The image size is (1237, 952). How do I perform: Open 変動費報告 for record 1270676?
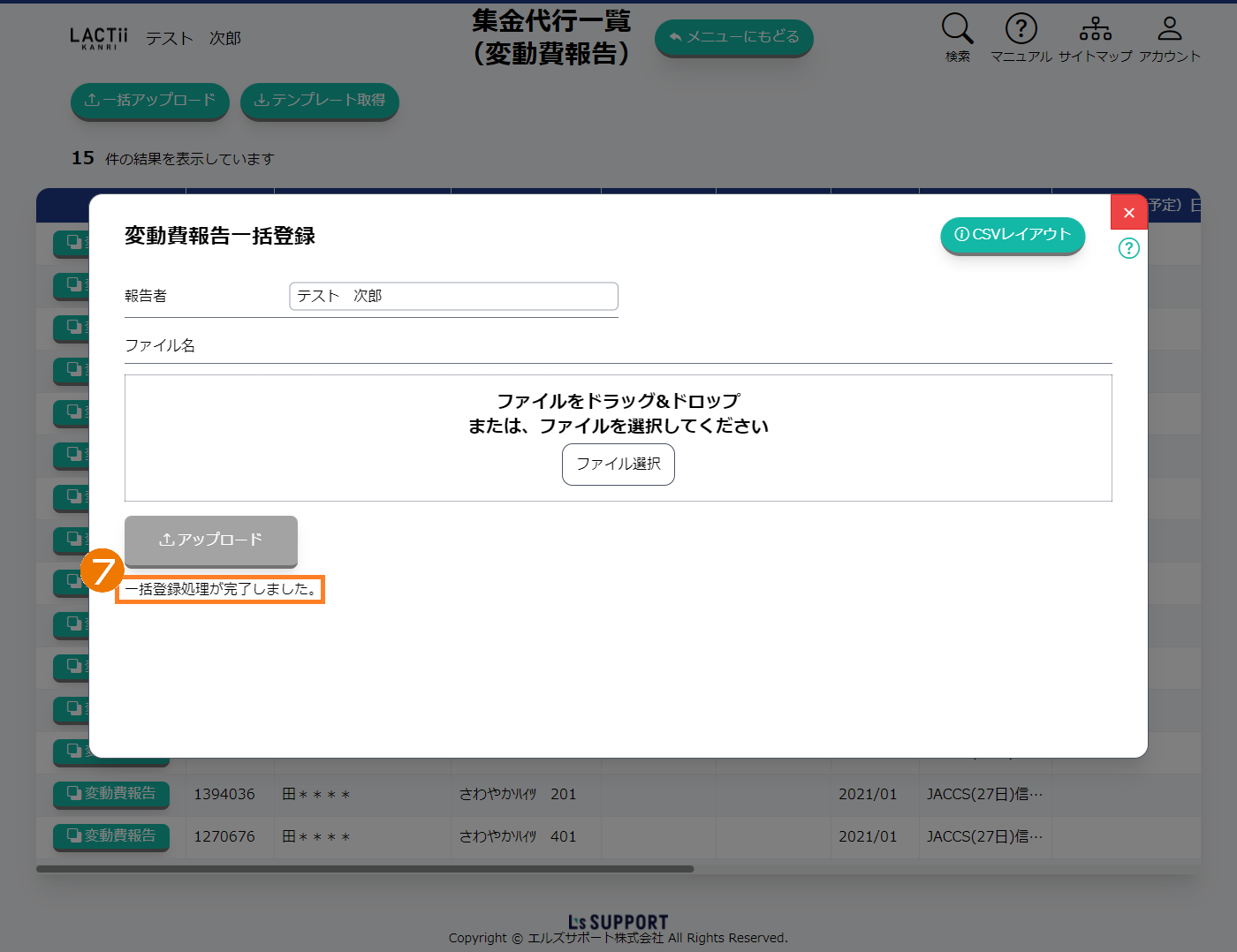111,835
